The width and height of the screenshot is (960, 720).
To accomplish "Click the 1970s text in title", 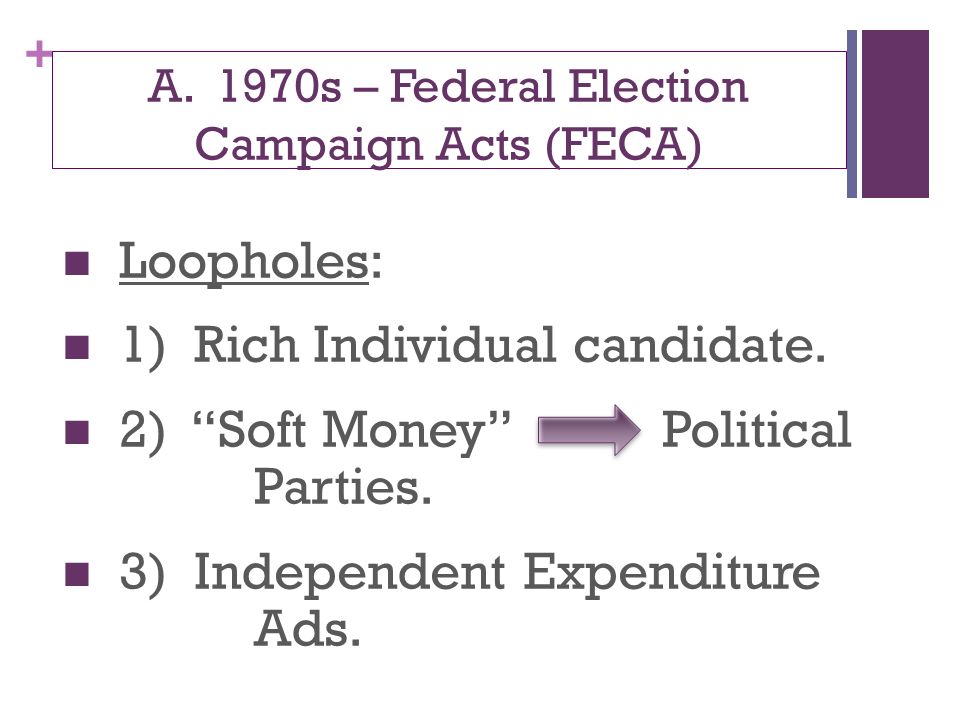I will [x=280, y=86].
